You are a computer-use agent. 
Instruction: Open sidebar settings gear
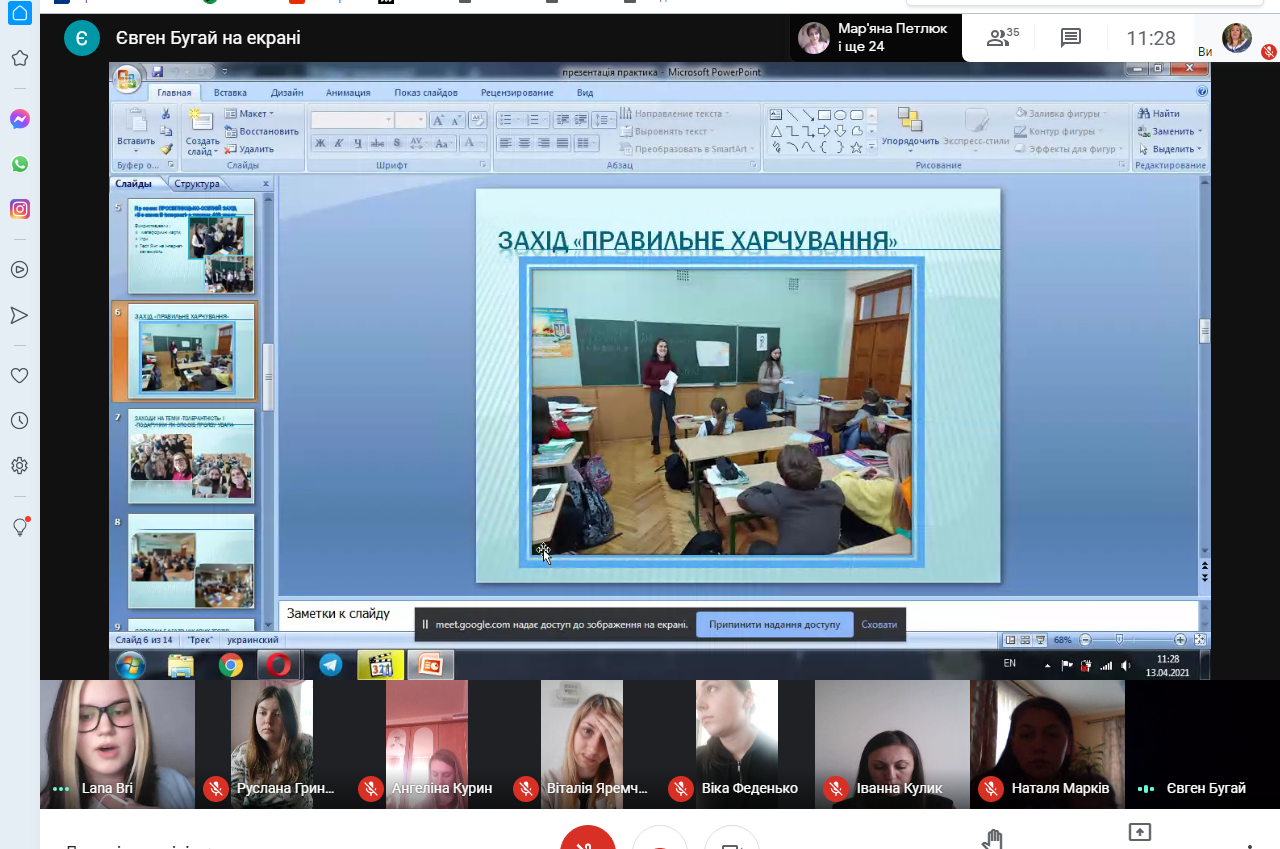pyautogui.click(x=19, y=466)
